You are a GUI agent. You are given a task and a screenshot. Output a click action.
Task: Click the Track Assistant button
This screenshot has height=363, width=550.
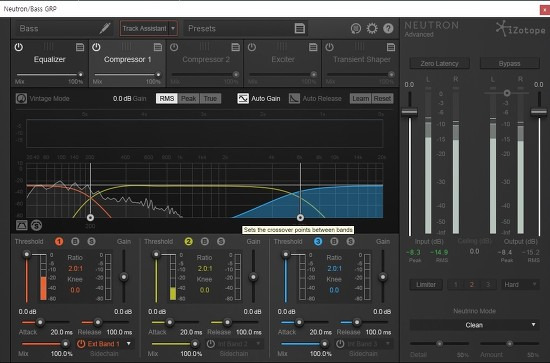[145, 28]
